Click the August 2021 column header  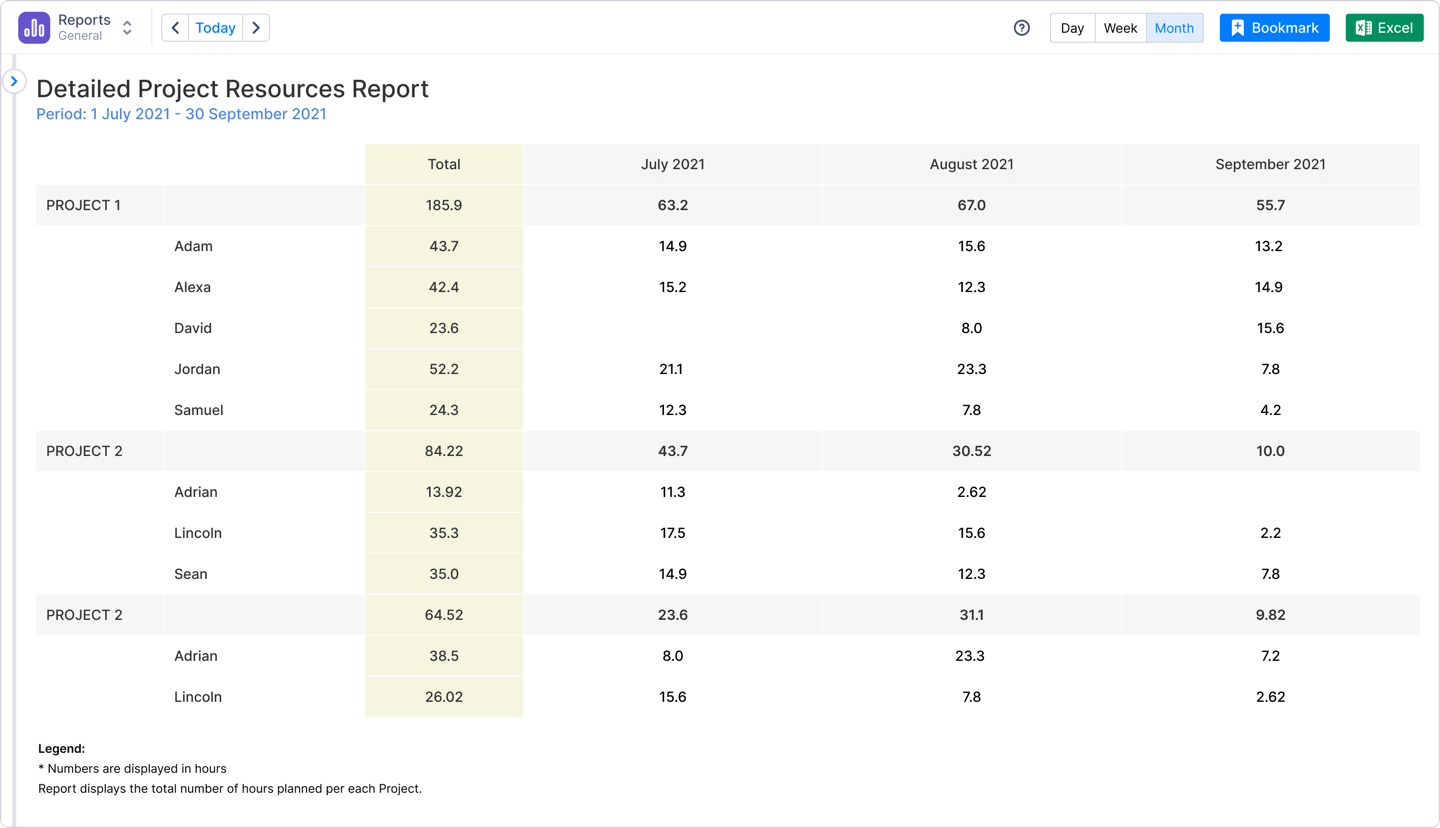(972, 164)
